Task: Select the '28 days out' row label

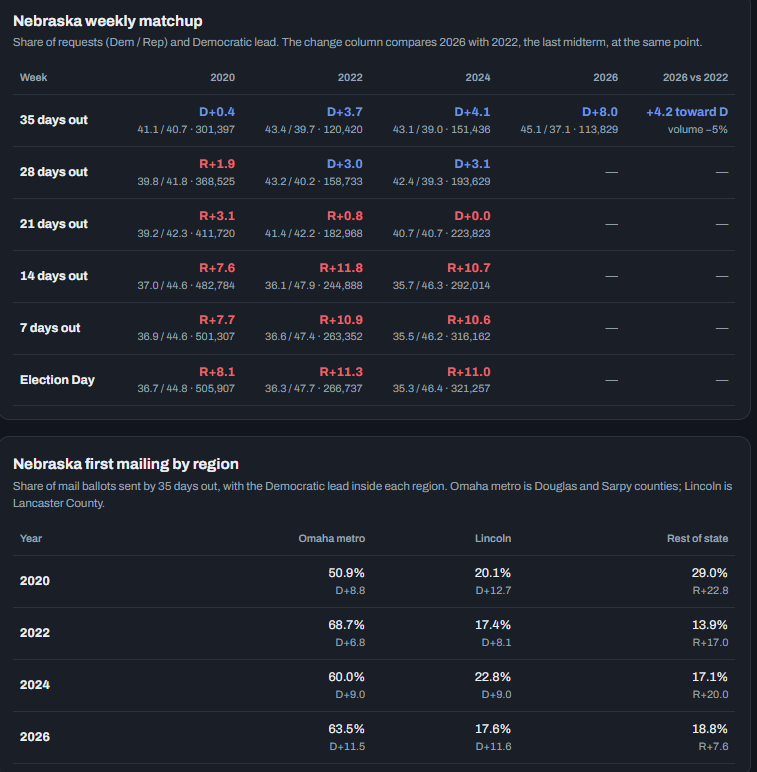Action: tap(54, 172)
